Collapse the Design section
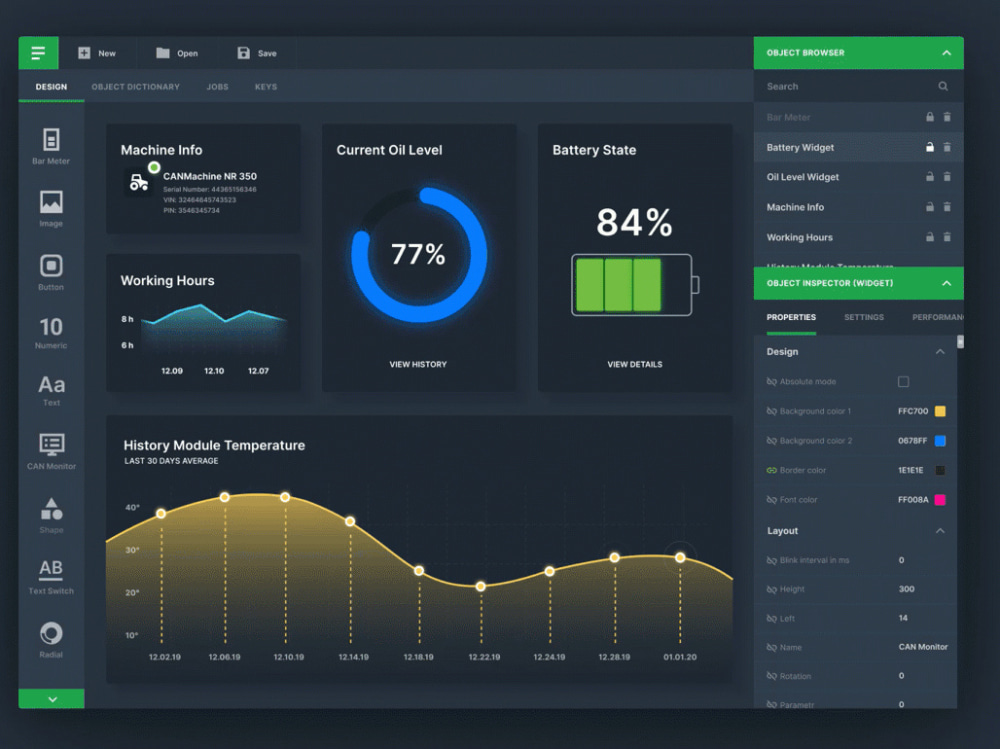The width and height of the screenshot is (1000, 749). tap(940, 352)
